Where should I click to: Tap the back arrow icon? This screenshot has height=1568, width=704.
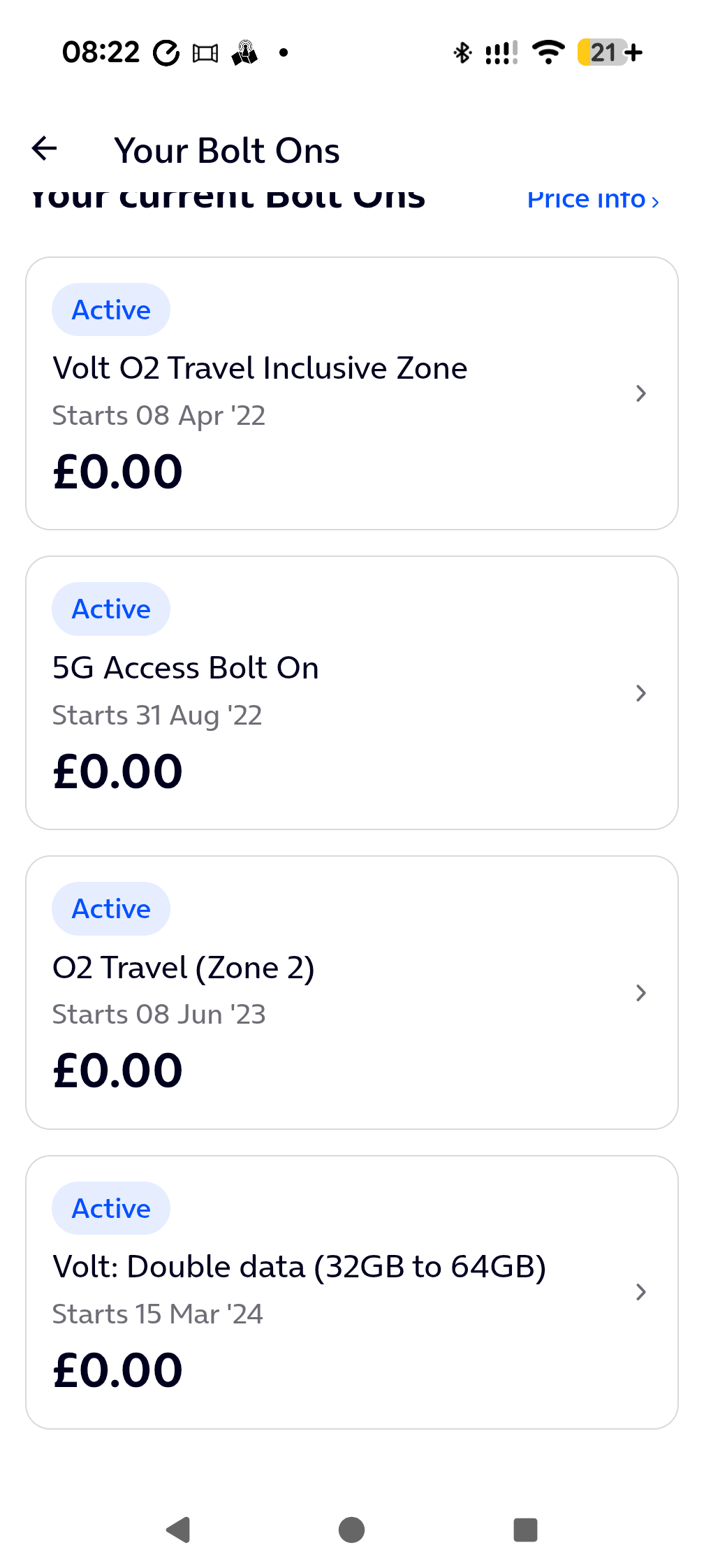[45, 148]
